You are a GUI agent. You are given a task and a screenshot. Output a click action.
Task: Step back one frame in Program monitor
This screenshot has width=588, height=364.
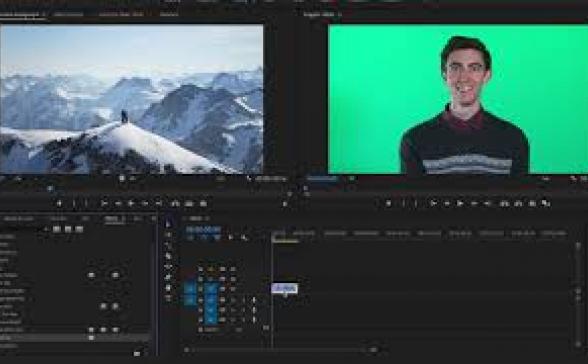(447, 204)
